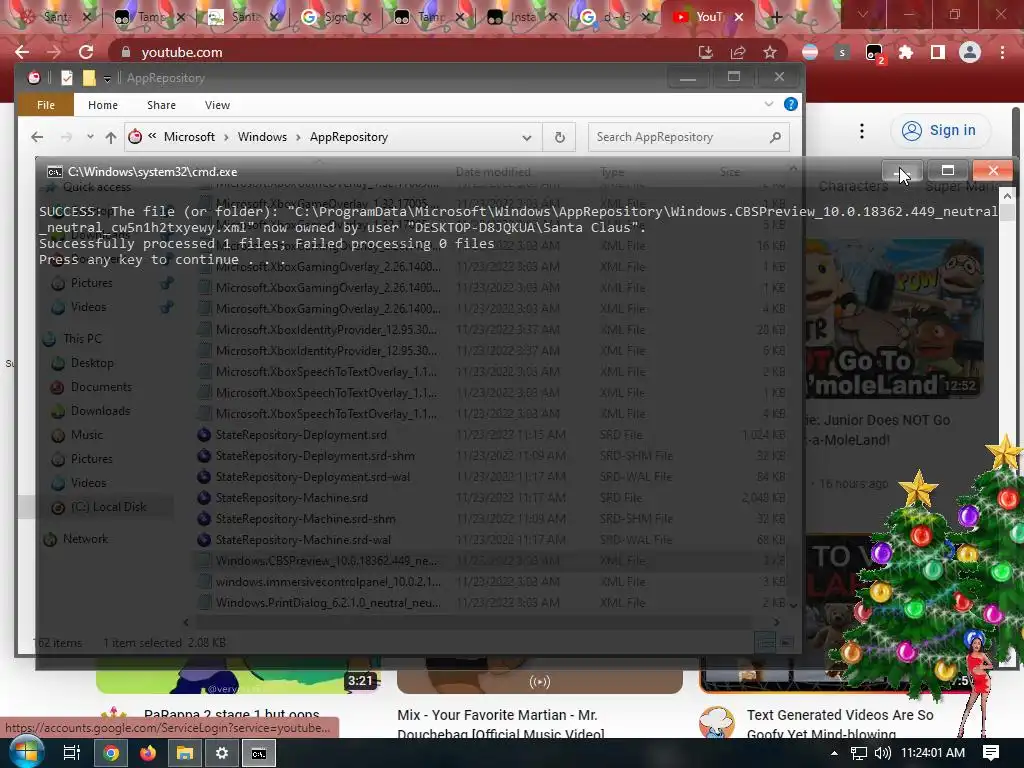
Task: Open Tampermonkey extension icon with badge
Action: pyautogui.click(x=874, y=54)
